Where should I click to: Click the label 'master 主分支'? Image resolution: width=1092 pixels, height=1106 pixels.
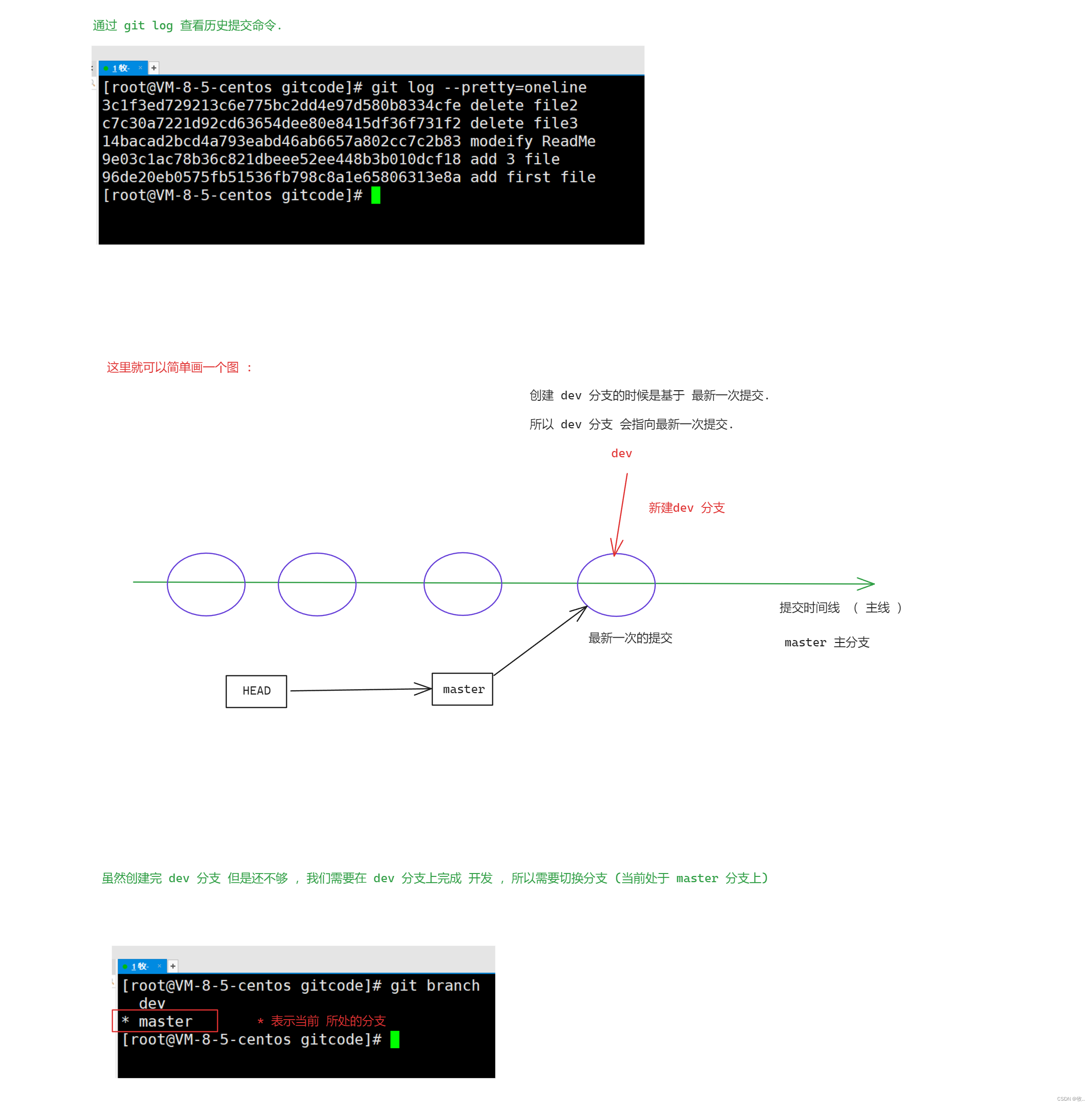pos(827,642)
